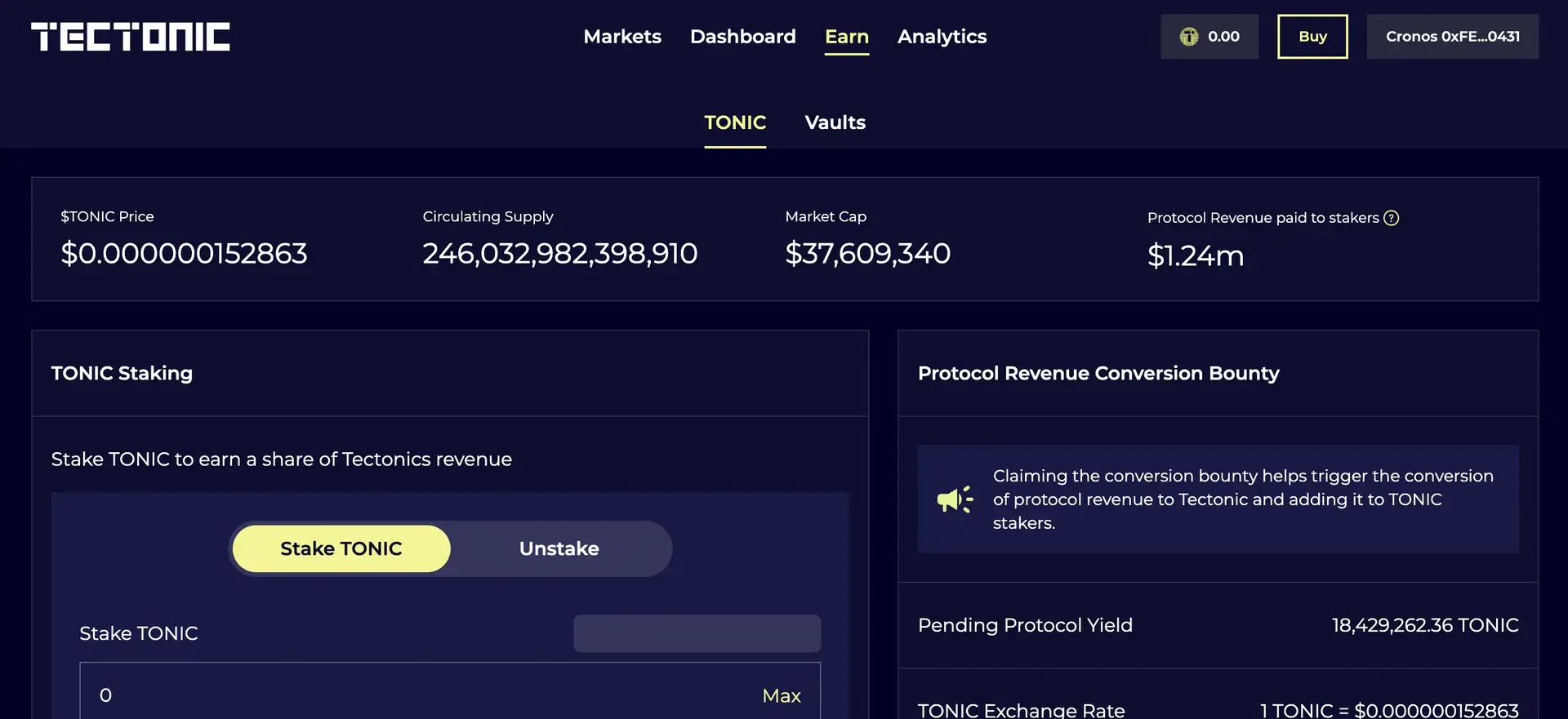
Task: Switch to the Vaults tab
Action: point(835,122)
